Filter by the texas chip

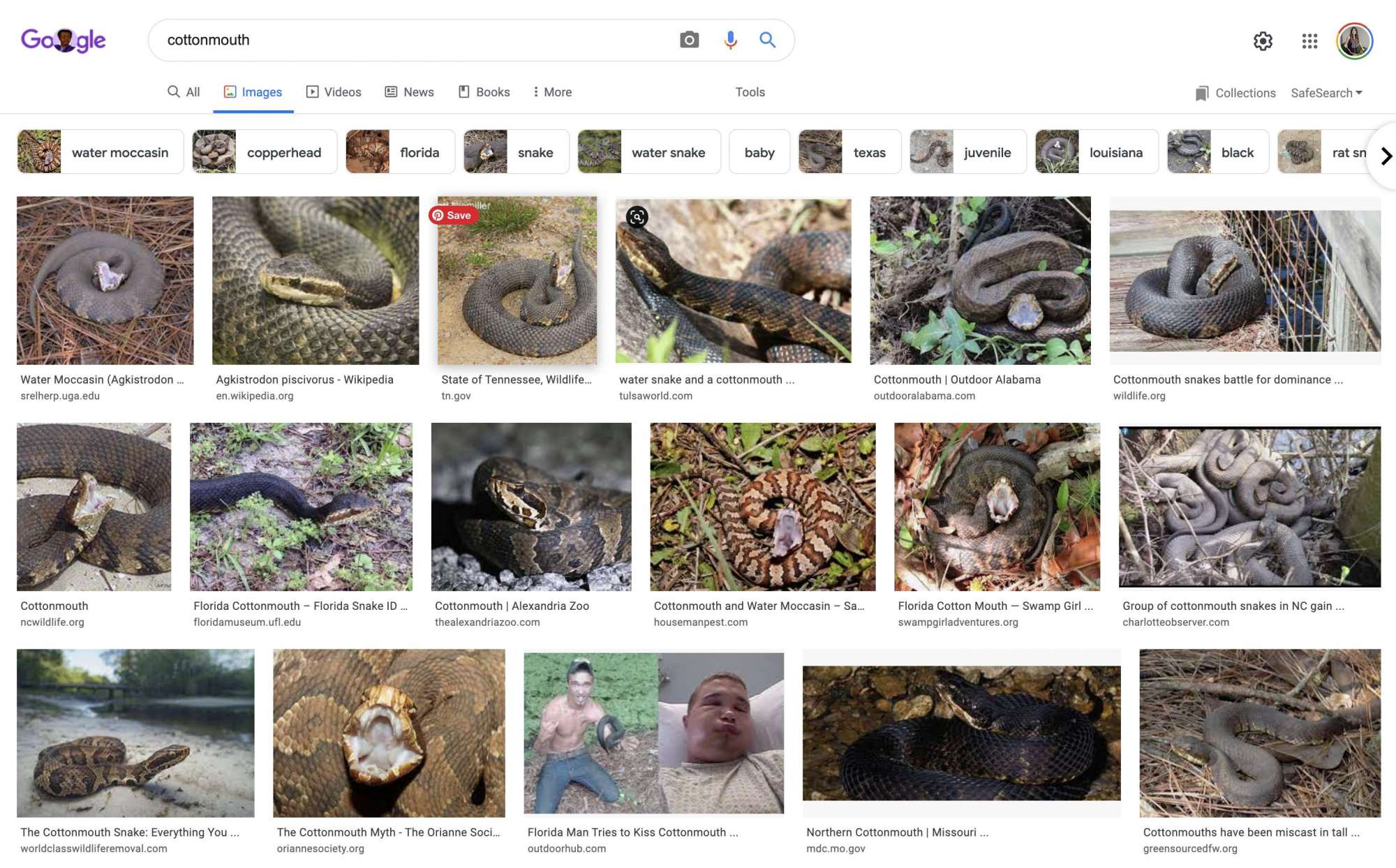pos(849,151)
